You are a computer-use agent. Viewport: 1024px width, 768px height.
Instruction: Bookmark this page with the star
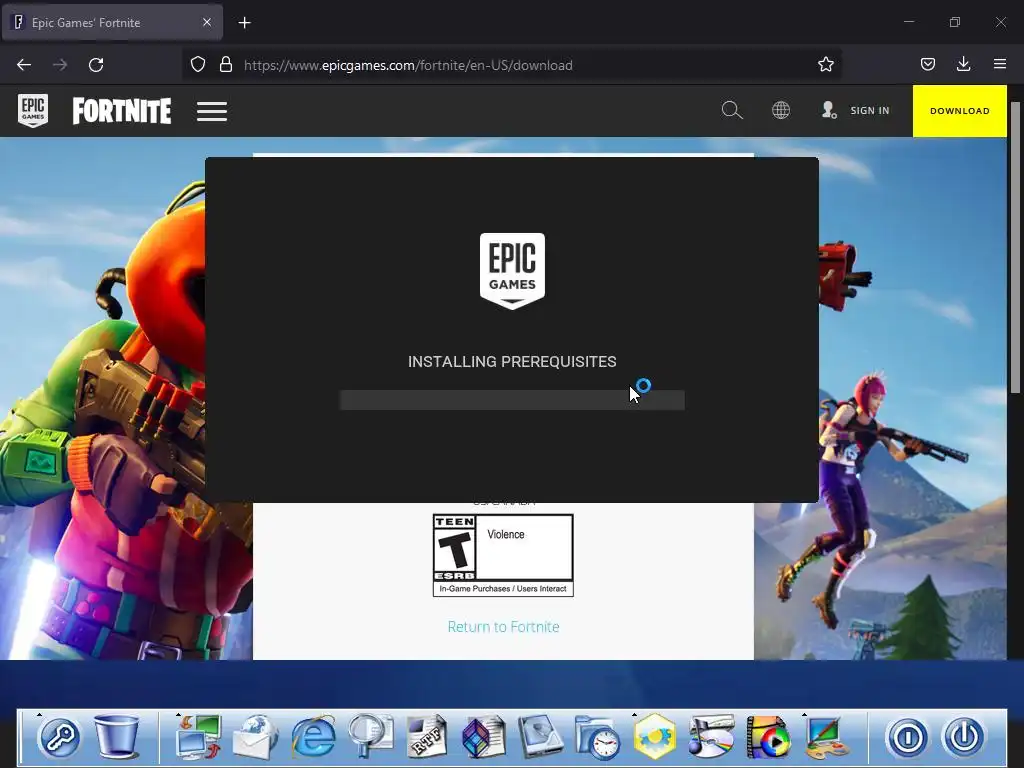tap(825, 65)
